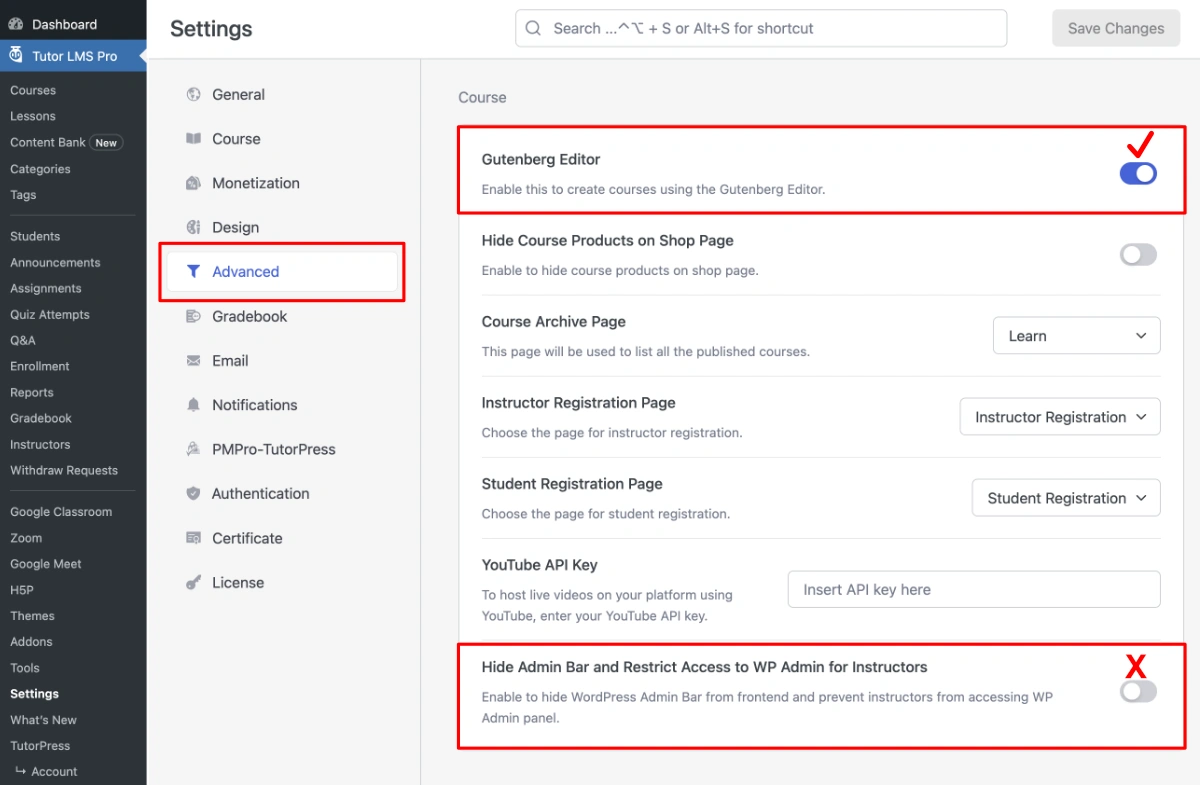The image size is (1200, 785).
Task: Select the General settings icon
Action: point(192,94)
